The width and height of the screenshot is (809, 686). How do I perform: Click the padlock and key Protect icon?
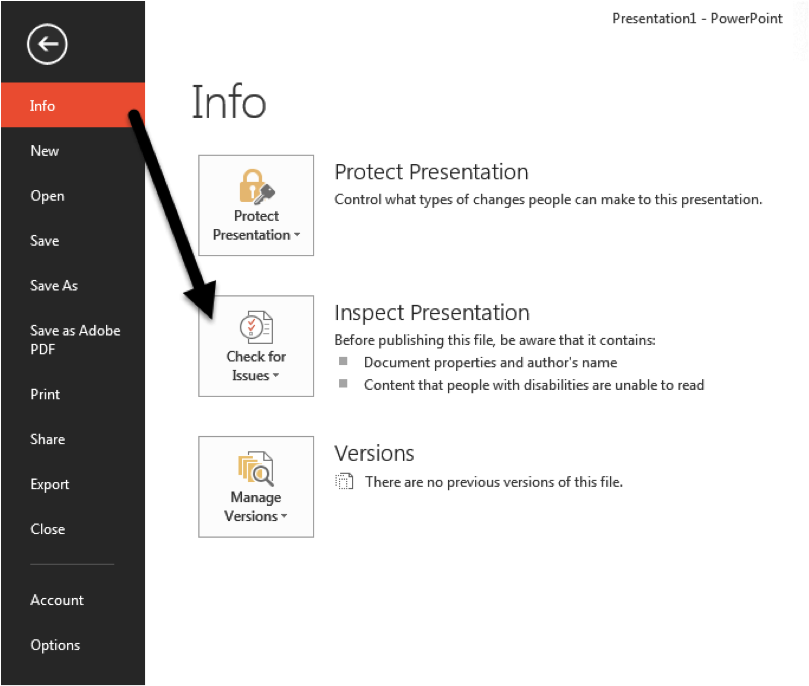click(x=256, y=187)
